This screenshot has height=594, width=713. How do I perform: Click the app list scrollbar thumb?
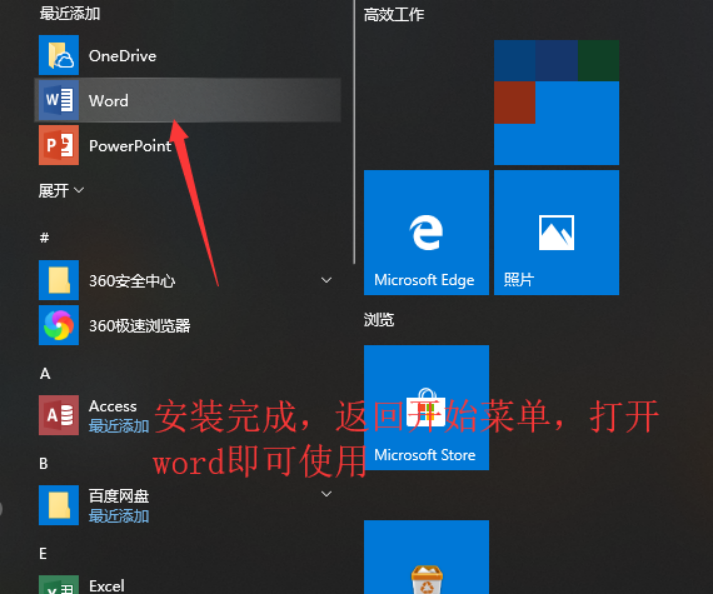[x=354, y=132]
